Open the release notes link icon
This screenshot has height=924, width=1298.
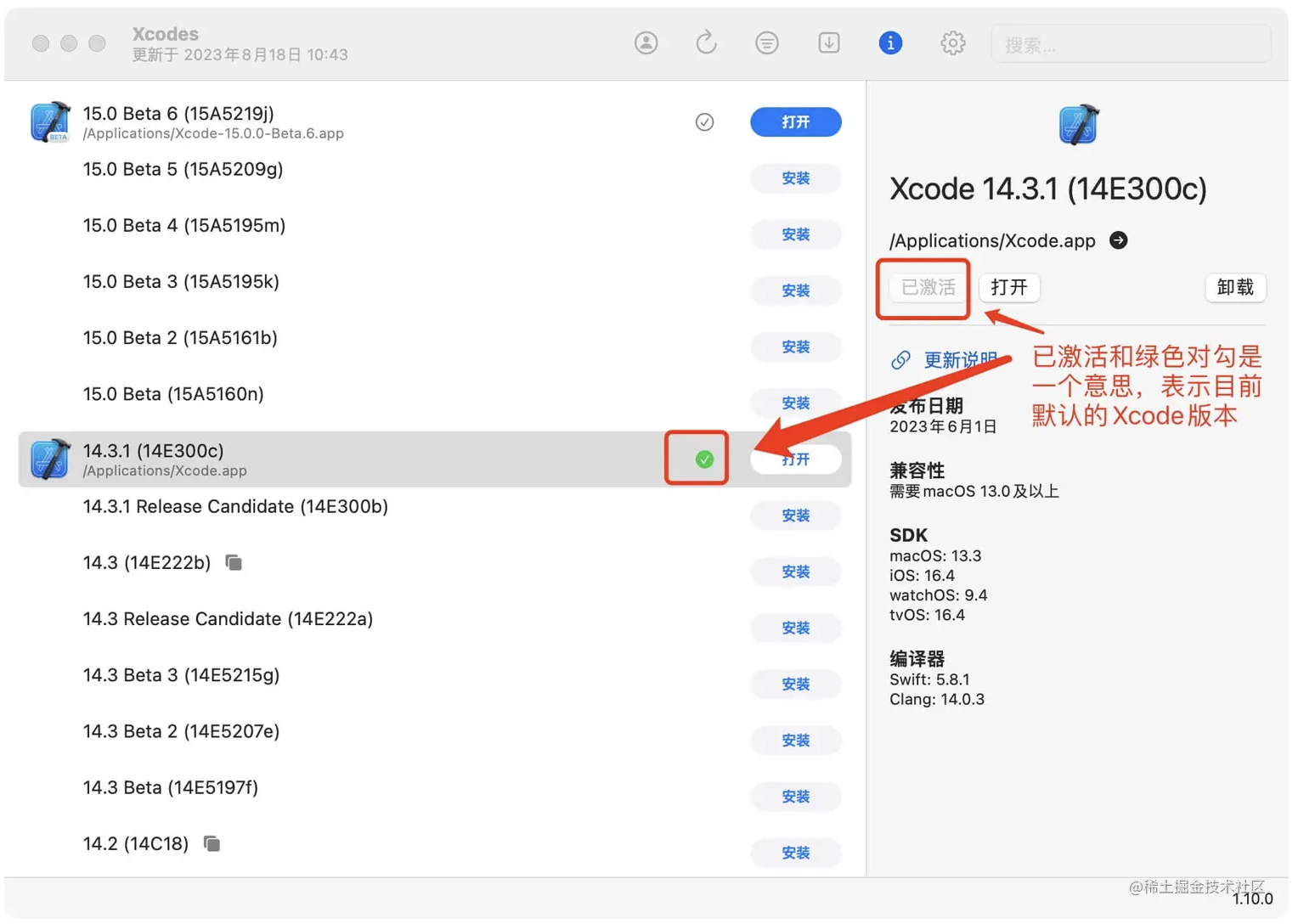coord(900,360)
